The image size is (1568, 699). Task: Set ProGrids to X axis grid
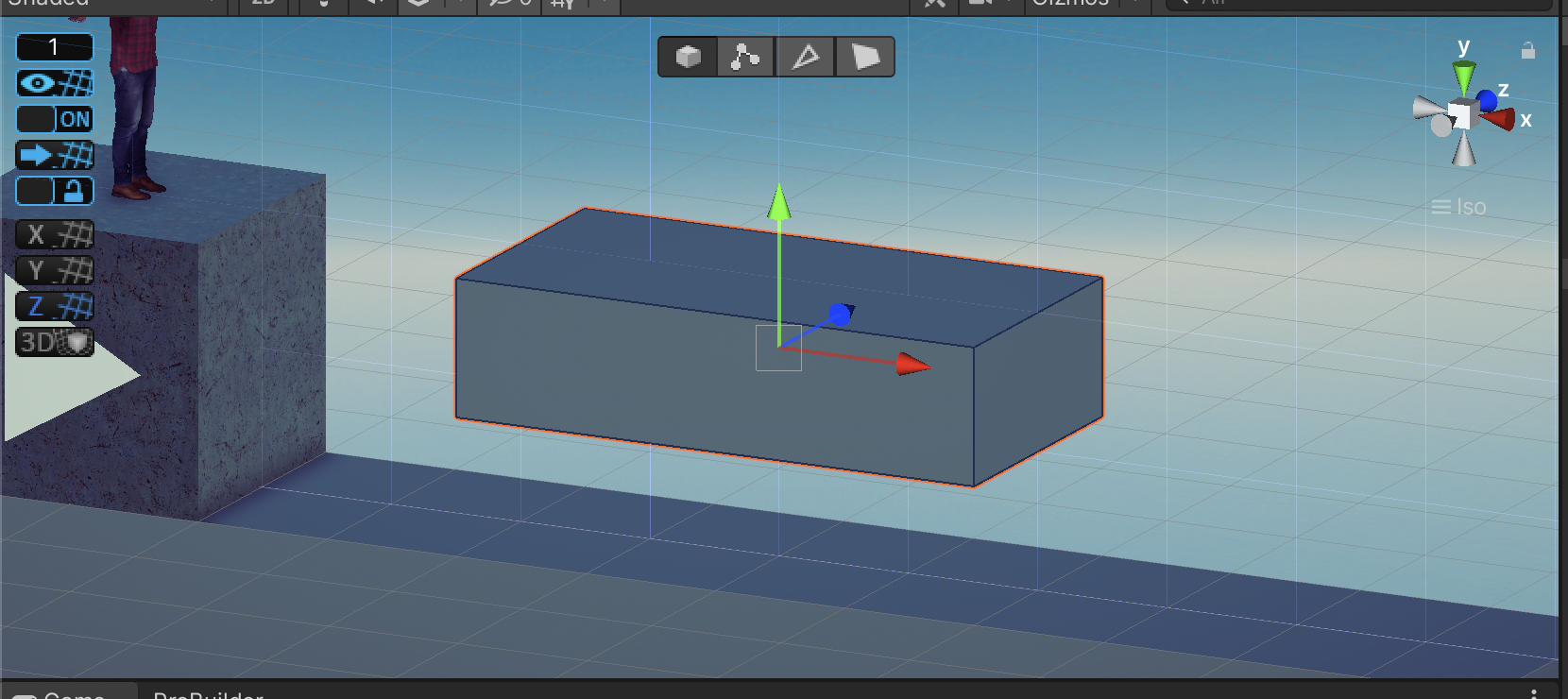55,234
